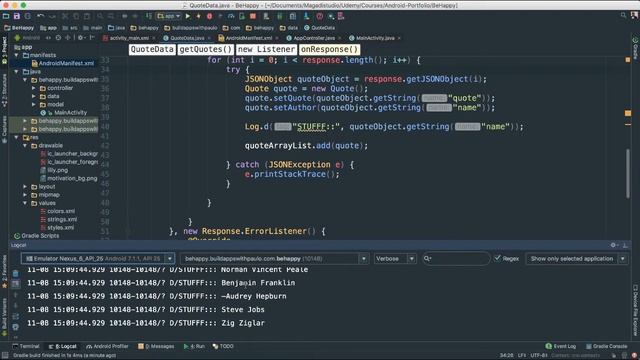Click the red Stop icon in toolbar
This screenshot has width=640, height=360.
point(253,16)
